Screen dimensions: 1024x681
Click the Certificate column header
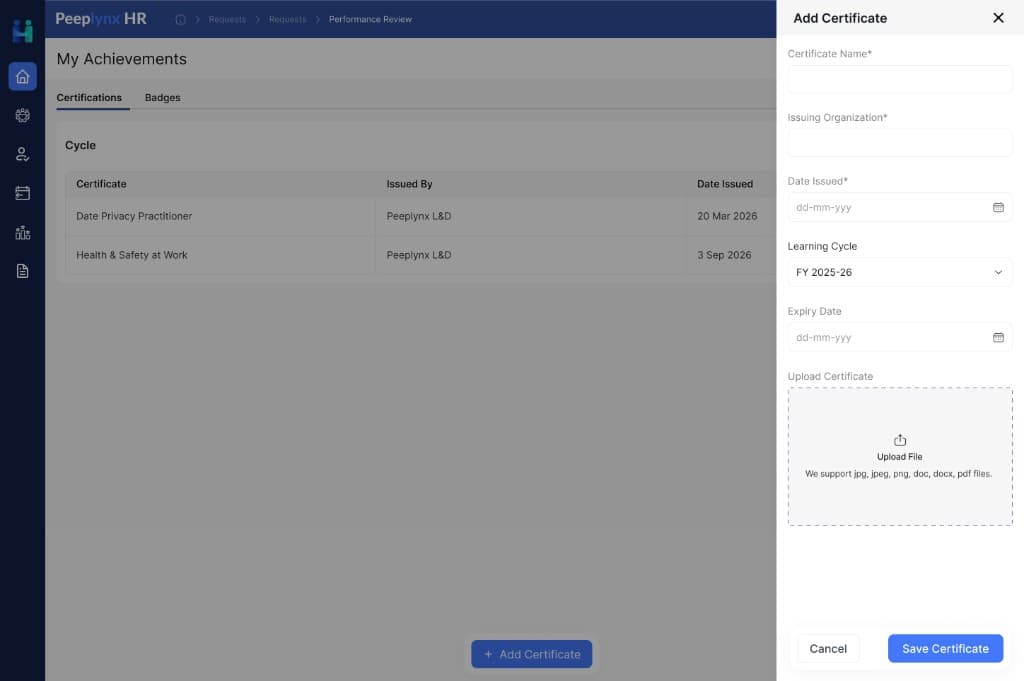pos(101,184)
